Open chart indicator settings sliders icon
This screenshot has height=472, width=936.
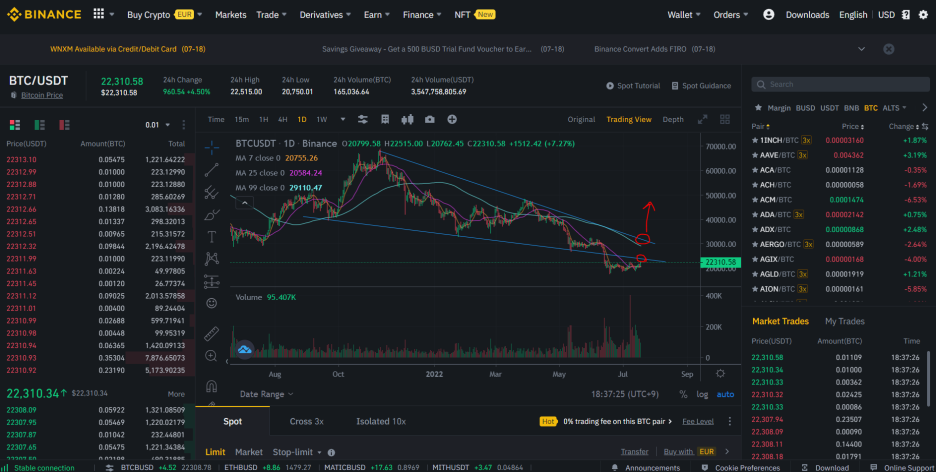(362, 119)
